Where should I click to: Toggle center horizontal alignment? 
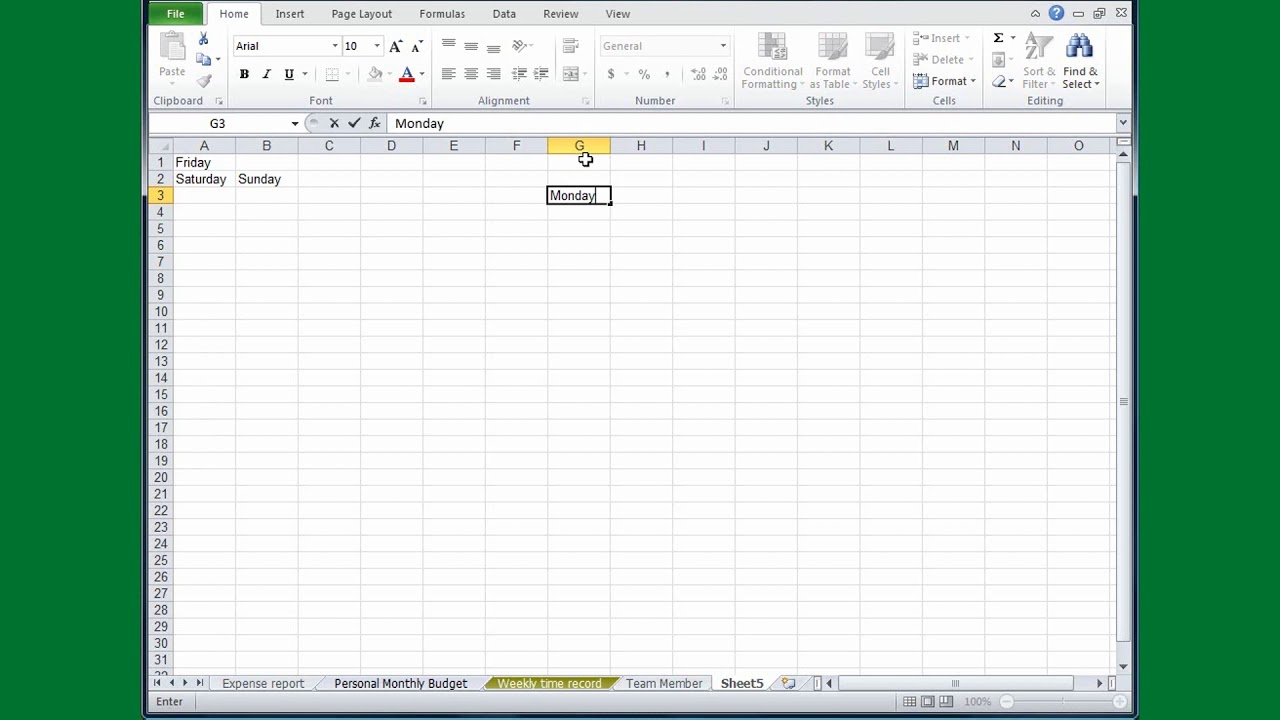[471, 74]
